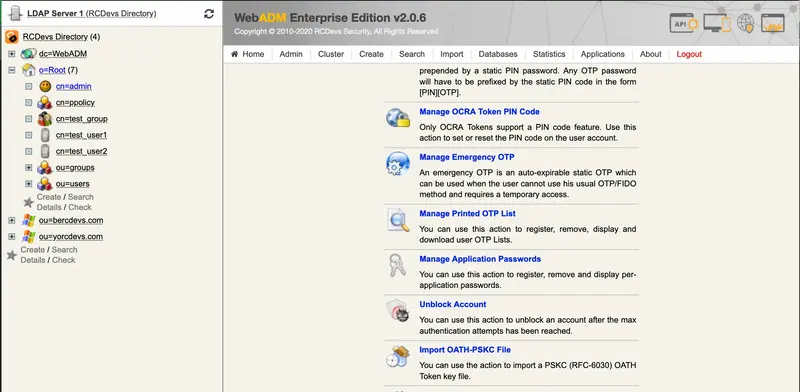This screenshot has width=800, height=392.
Task: Open RCDevs Directory root entry
Action: coord(55,37)
